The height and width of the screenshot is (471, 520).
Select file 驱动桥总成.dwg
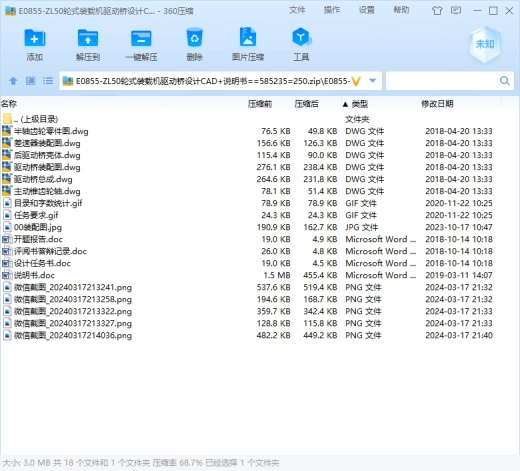[43, 179]
